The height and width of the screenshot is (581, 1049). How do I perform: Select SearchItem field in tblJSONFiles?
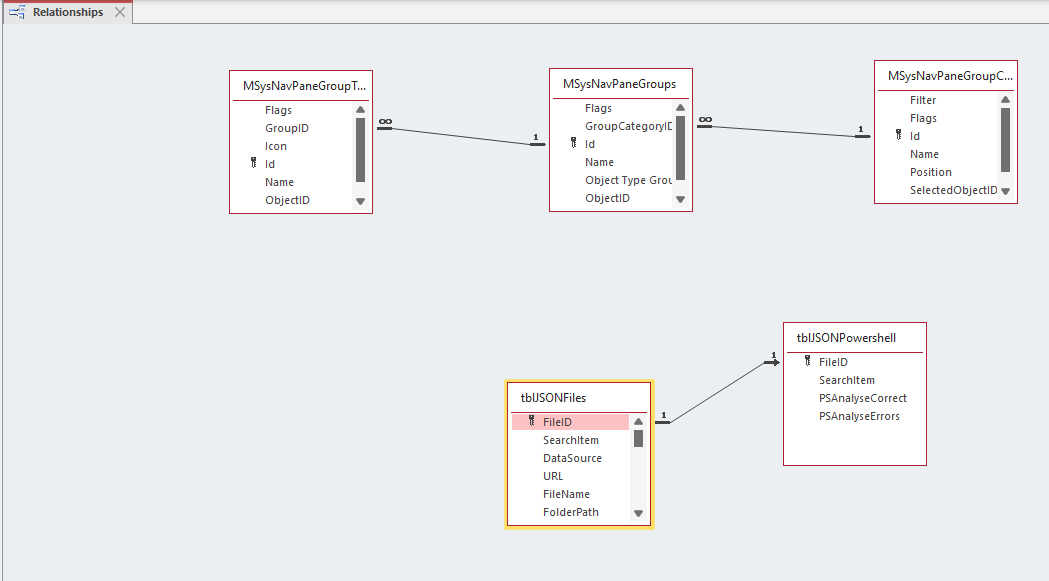pos(571,440)
